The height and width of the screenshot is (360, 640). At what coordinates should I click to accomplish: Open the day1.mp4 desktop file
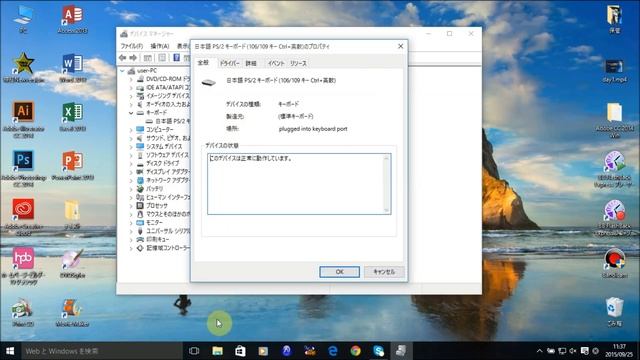point(614,71)
